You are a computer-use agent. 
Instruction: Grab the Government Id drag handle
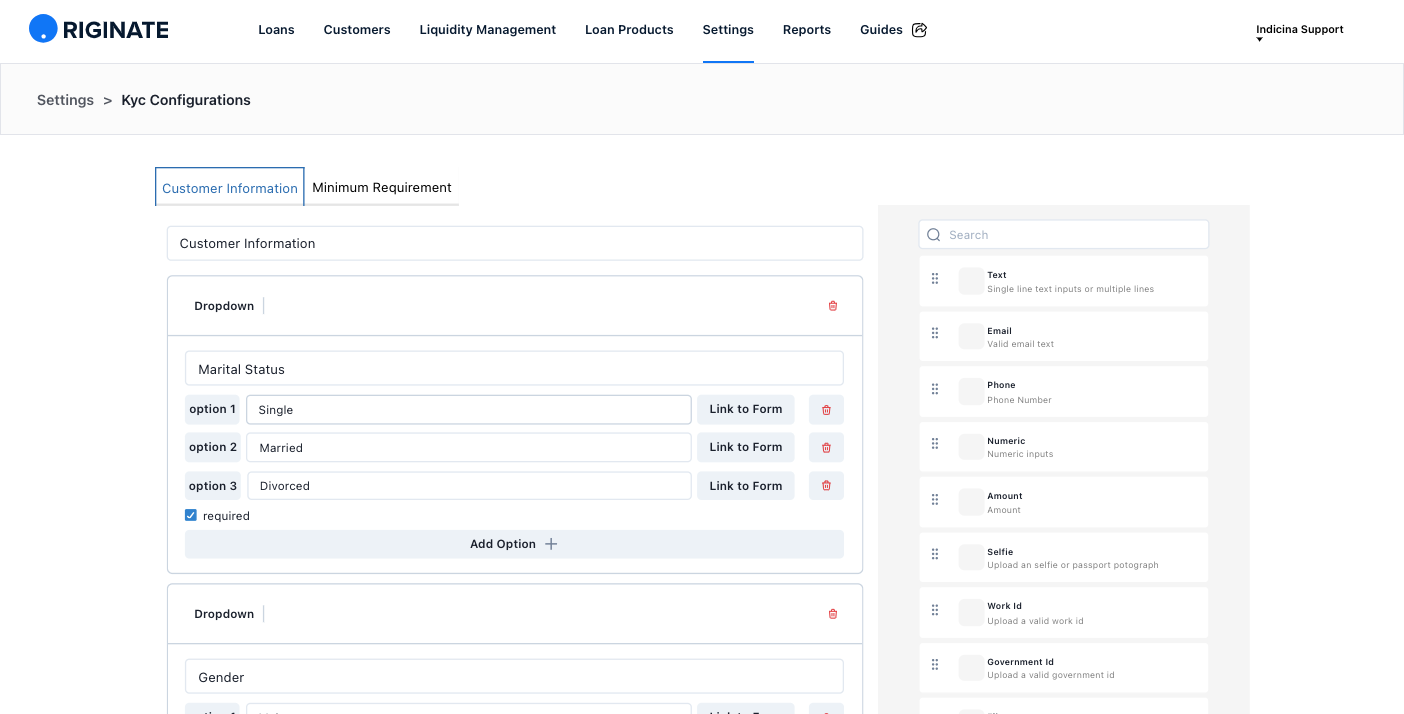[x=935, y=665]
